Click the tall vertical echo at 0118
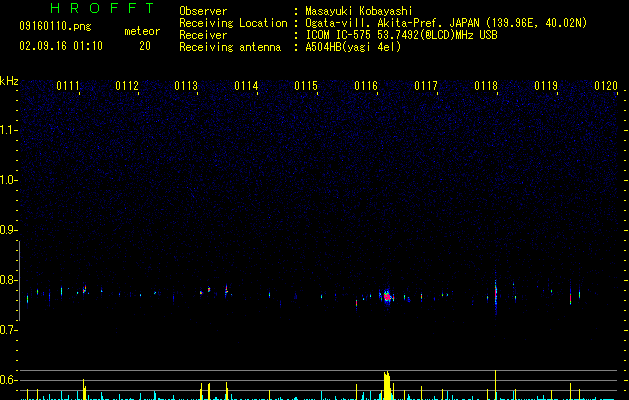 tap(496, 295)
